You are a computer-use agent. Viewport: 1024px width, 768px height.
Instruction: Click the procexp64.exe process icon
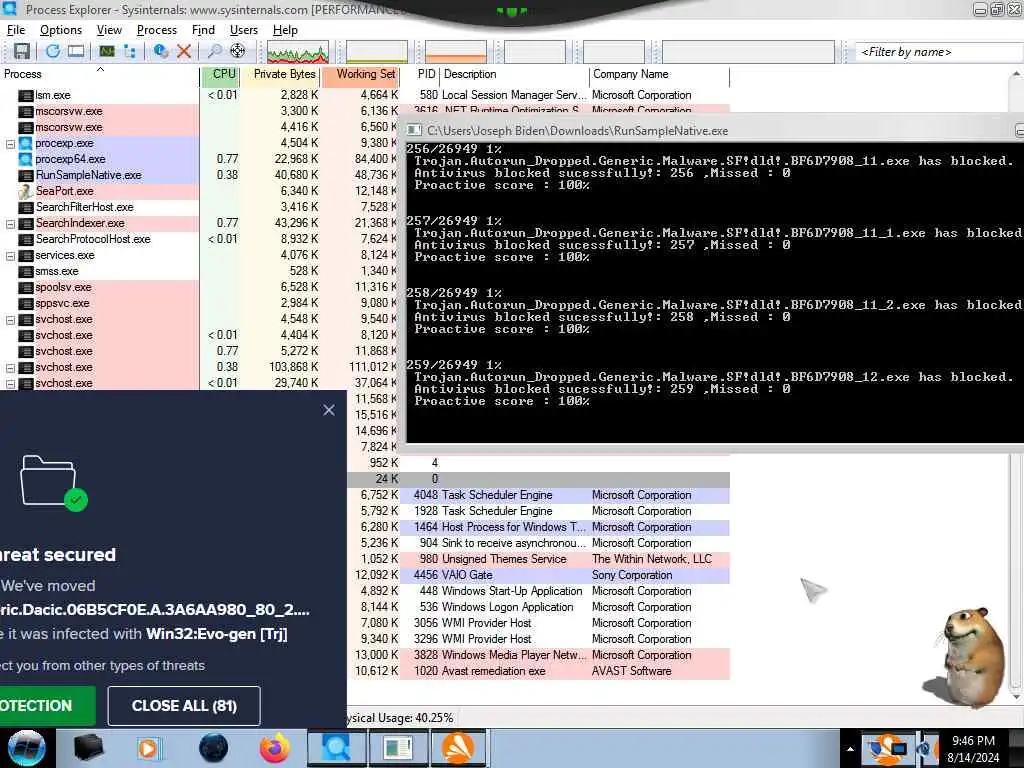tap(25, 159)
